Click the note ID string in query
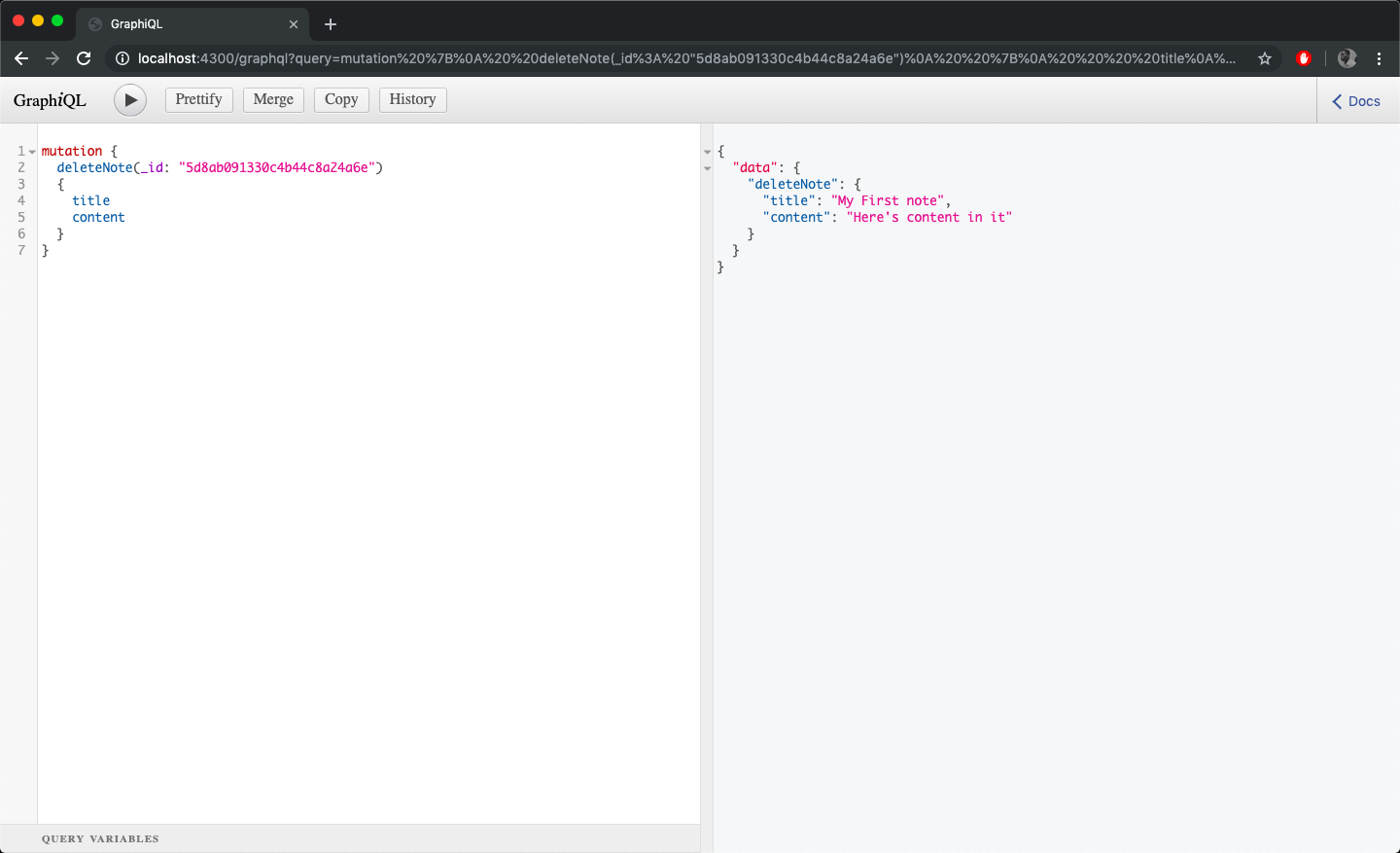This screenshot has height=853, width=1400. 277,167
